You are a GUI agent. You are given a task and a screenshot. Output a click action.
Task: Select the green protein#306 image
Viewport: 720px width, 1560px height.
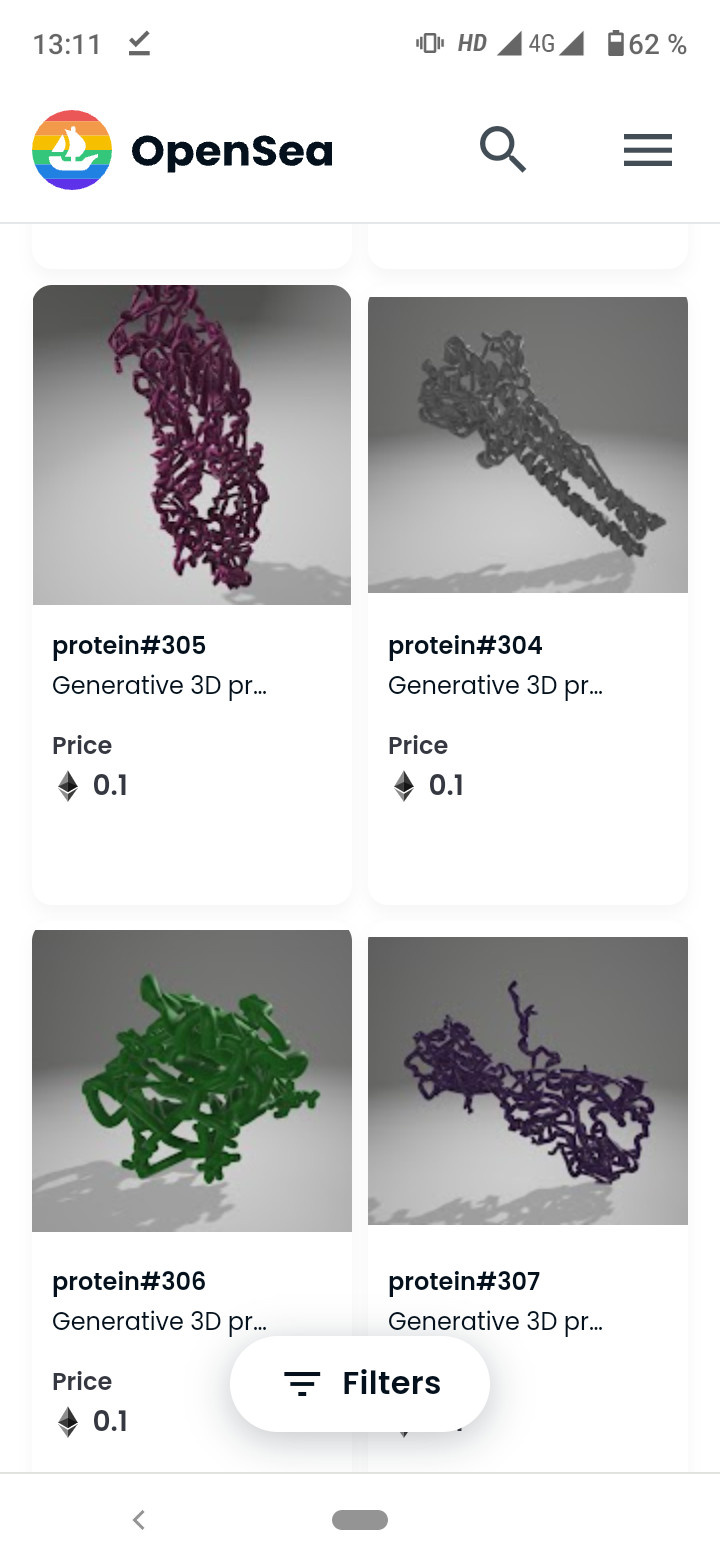[192, 1081]
